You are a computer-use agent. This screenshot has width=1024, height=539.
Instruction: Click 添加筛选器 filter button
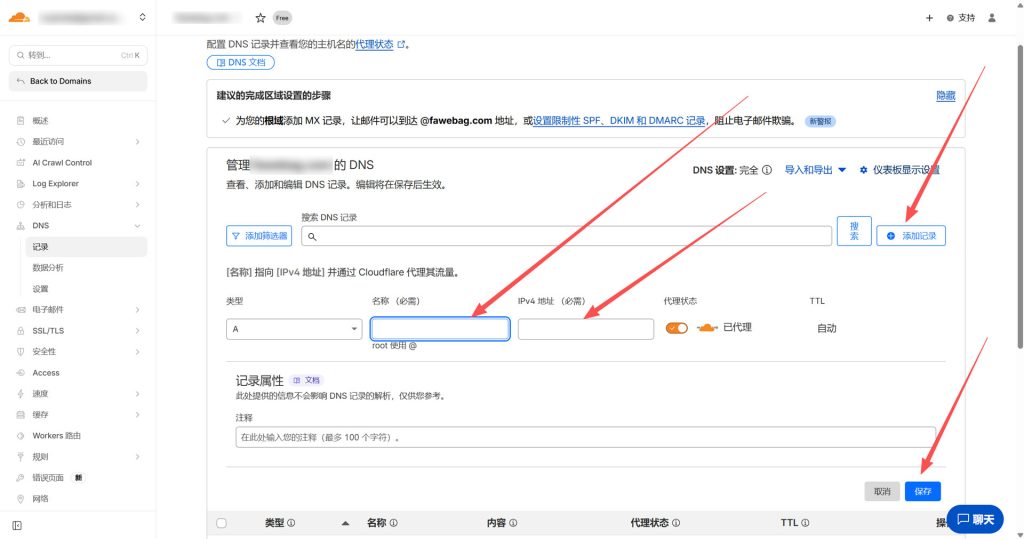(x=259, y=236)
